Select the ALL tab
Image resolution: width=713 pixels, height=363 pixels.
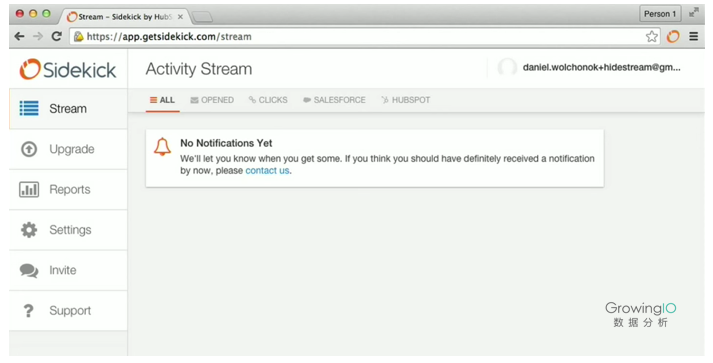coord(162,100)
